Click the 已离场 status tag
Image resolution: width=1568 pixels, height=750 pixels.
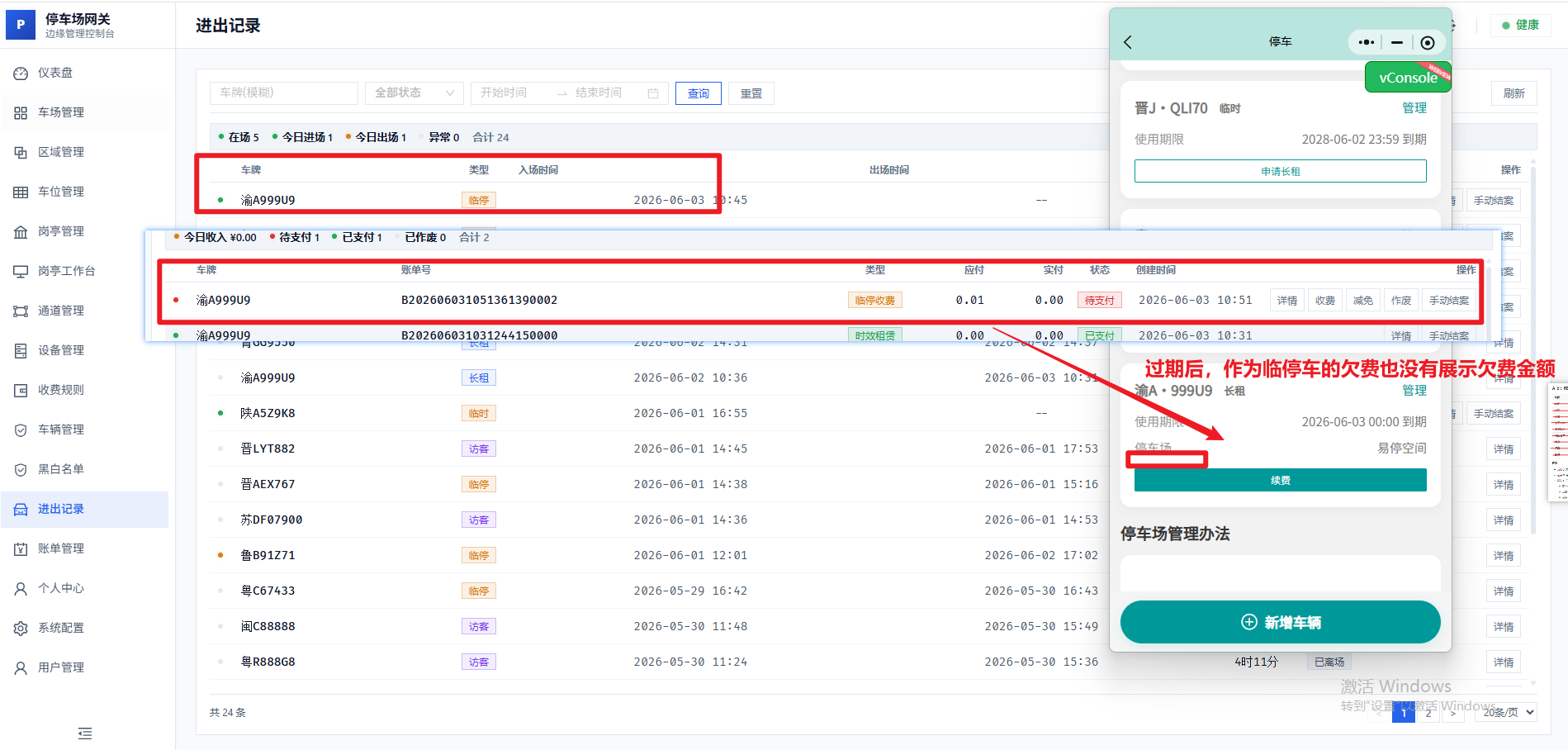1329,662
